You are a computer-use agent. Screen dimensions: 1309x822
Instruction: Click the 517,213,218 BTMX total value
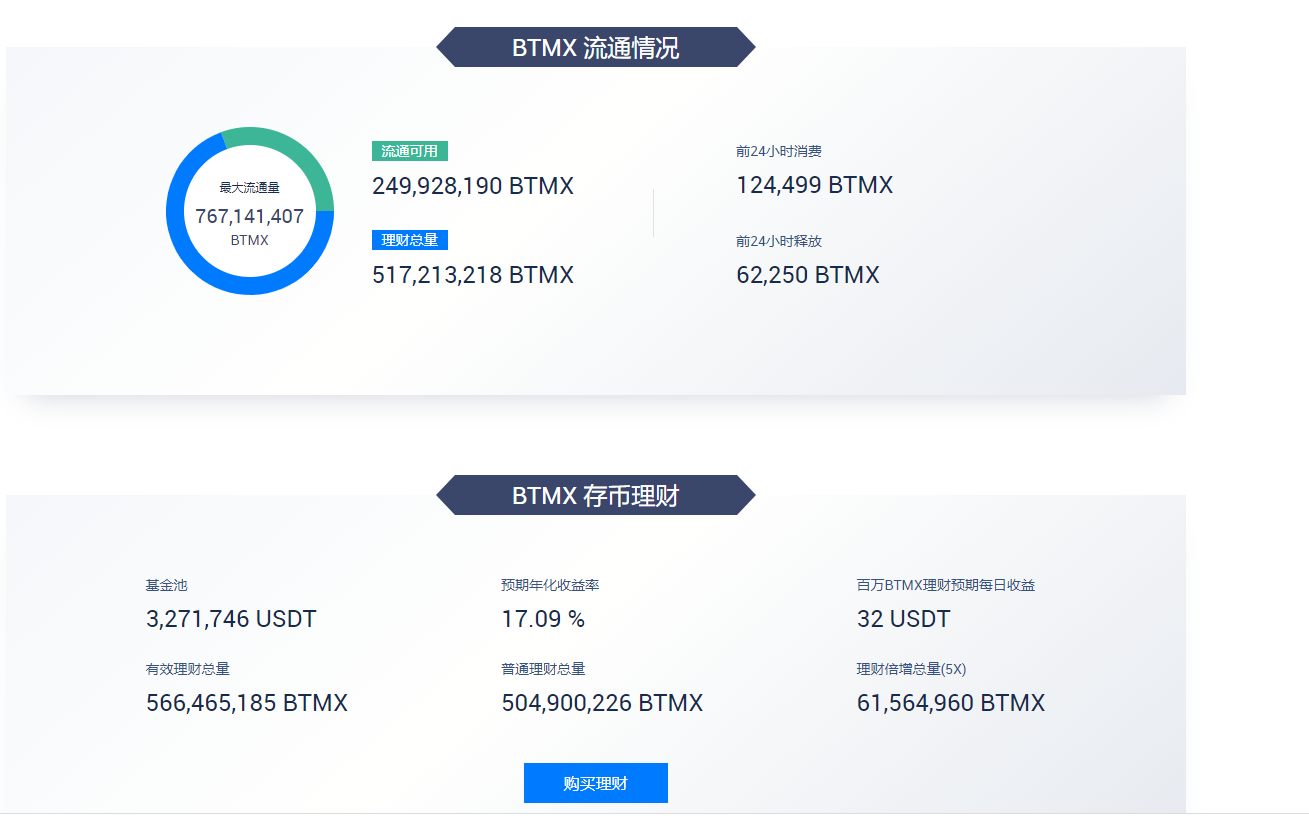tap(472, 275)
